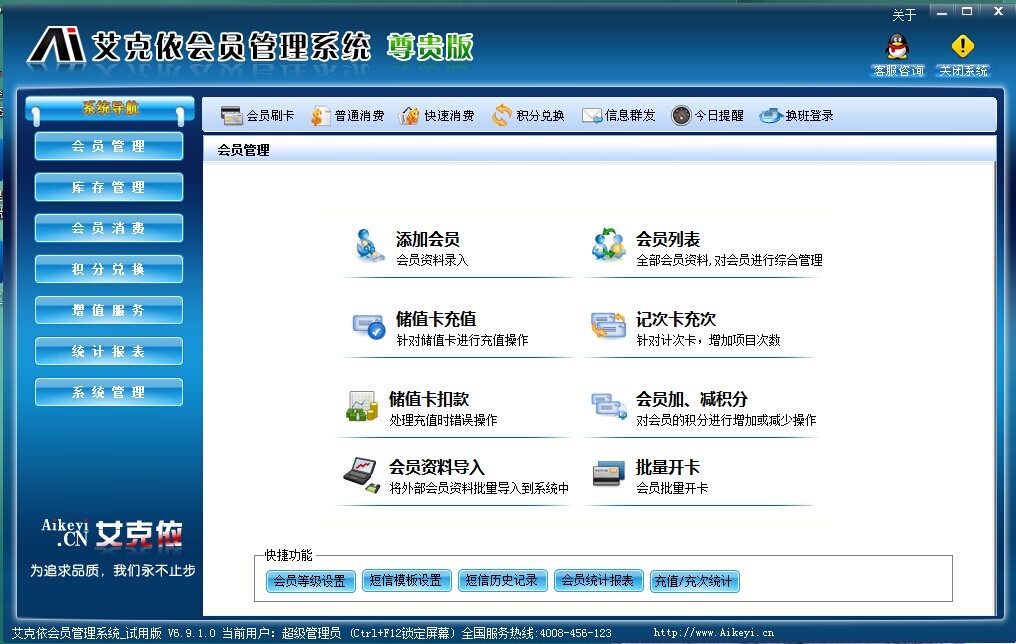Click the 会员加、减积分 title text
1016x644 pixels.
click(x=691, y=399)
